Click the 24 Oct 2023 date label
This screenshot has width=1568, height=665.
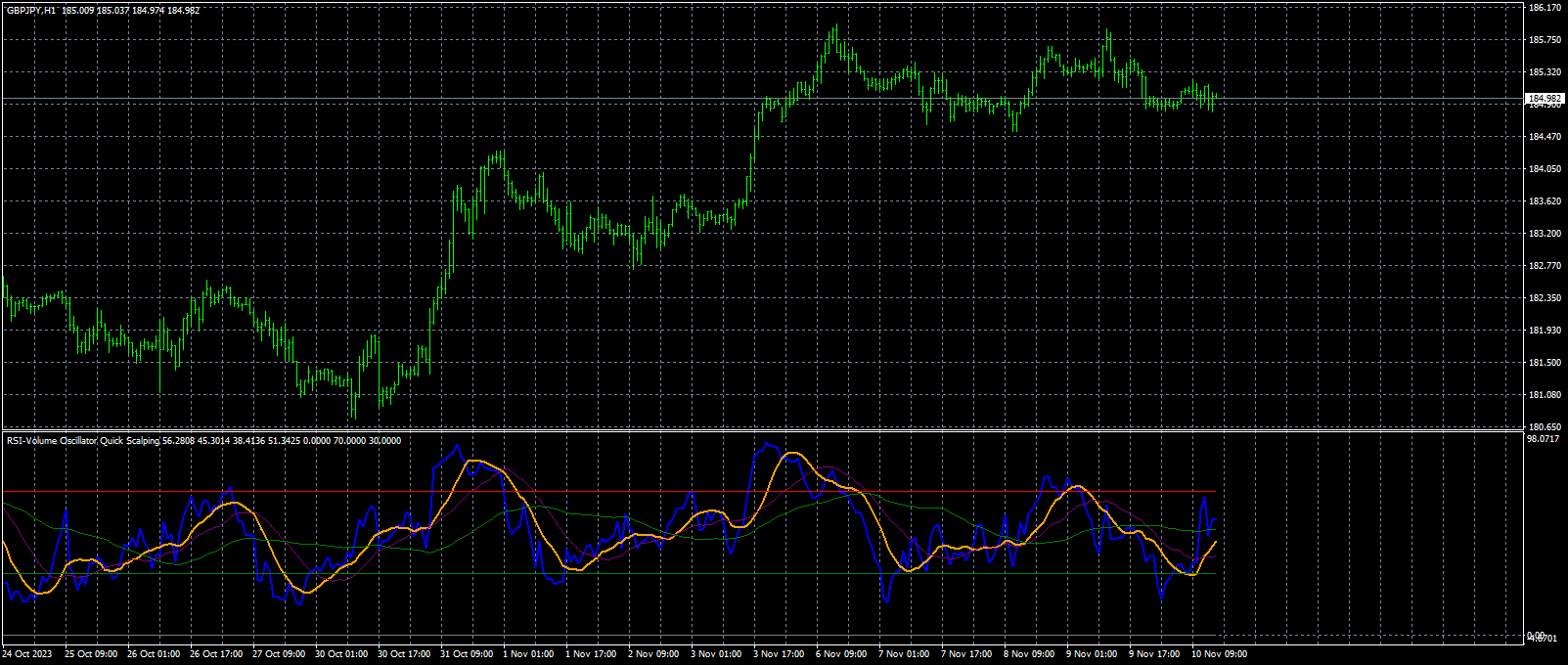point(27,654)
